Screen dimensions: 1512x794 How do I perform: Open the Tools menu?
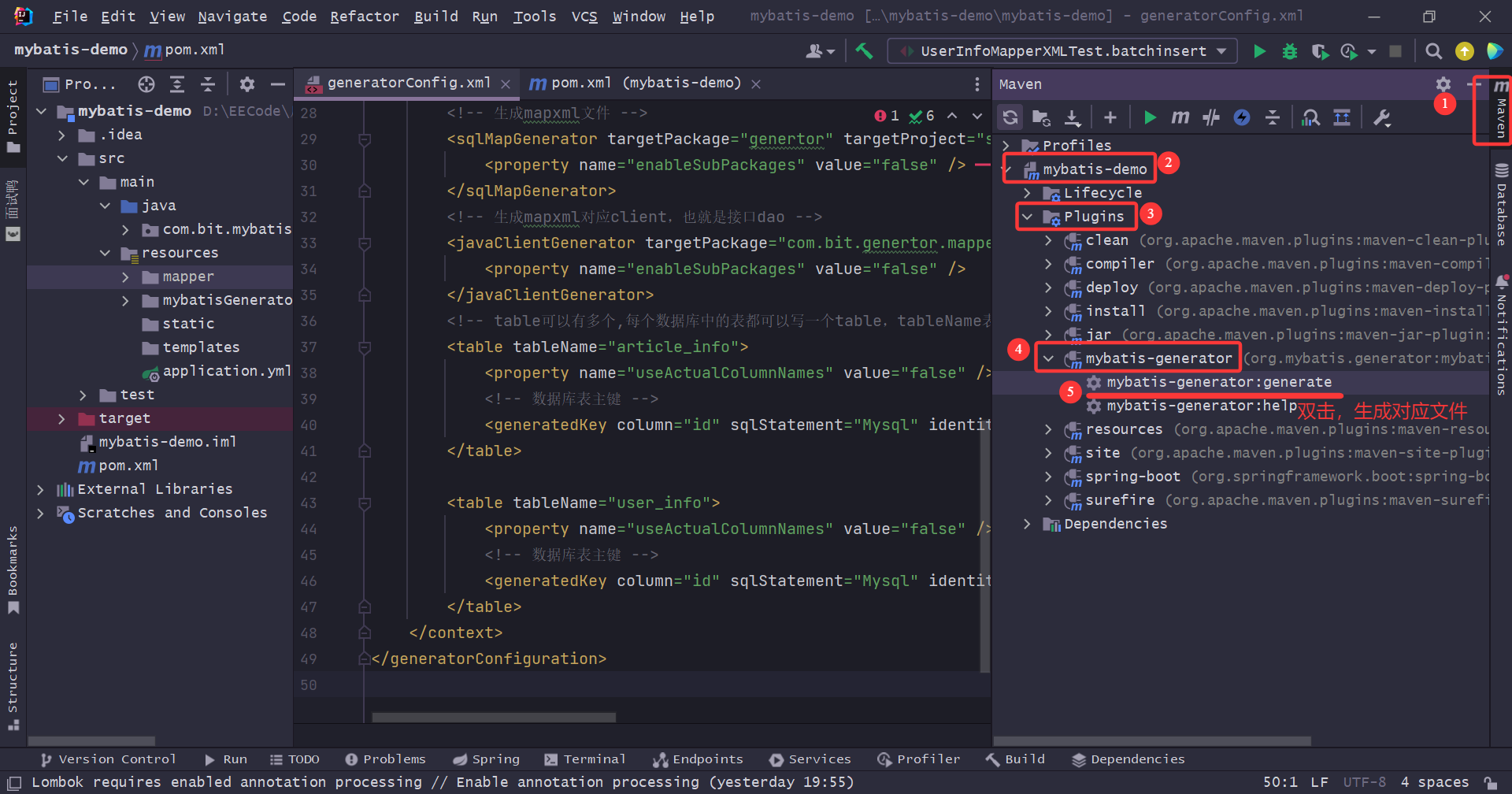[535, 17]
